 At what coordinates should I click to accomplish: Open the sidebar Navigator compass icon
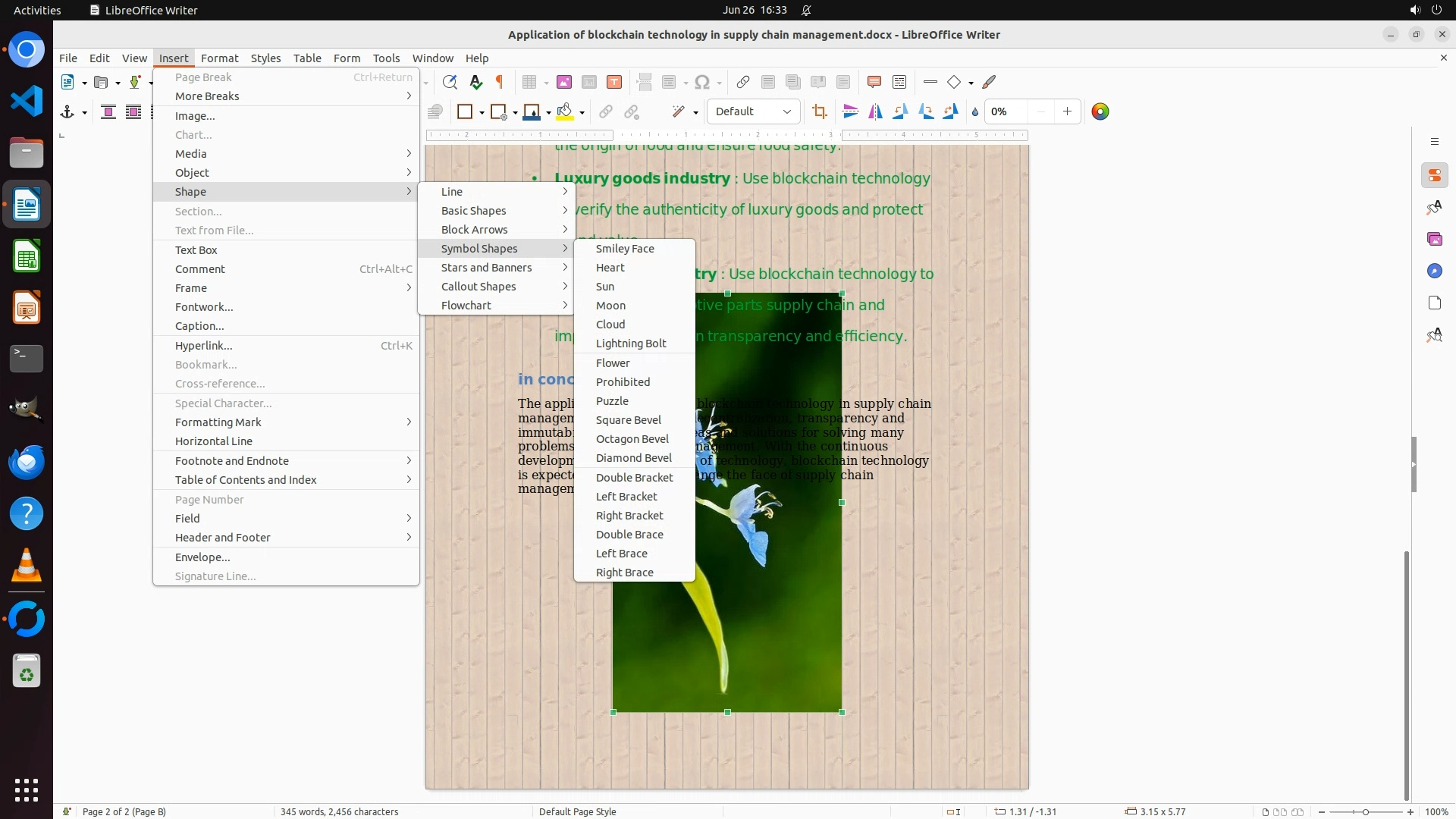pos(1434,271)
